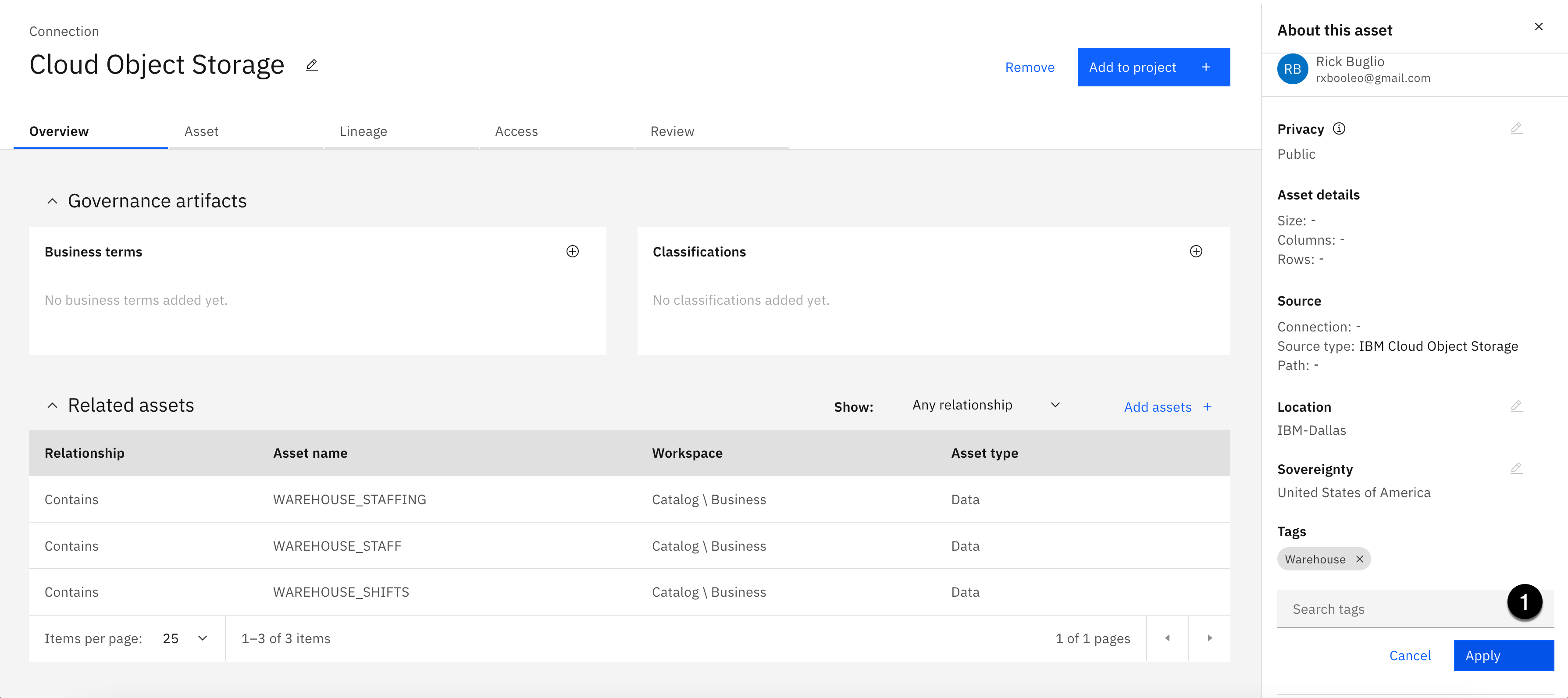Screen dimensions: 1568x698
Task: Edit the Location pencil icon
Action: pyautogui.click(x=1516, y=406)
